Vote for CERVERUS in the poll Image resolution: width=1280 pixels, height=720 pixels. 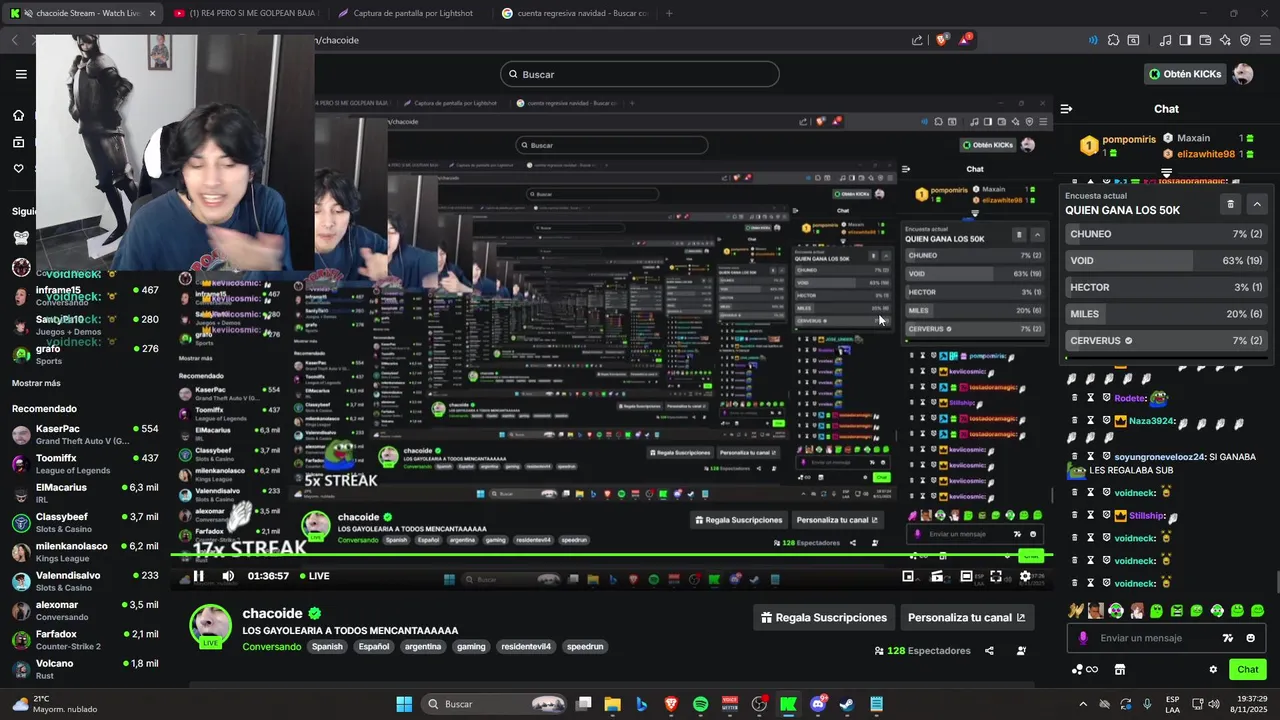coord(1166,341)
